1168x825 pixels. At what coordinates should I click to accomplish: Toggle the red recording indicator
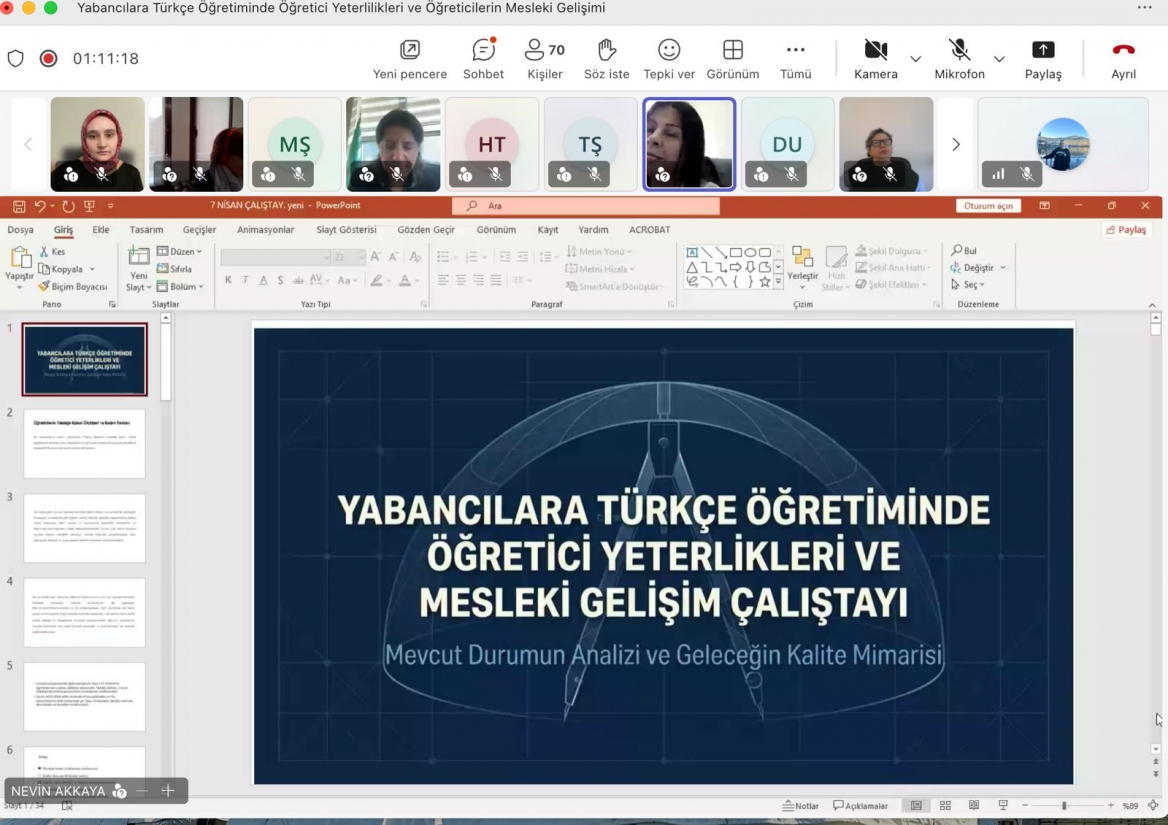(48, 58)
